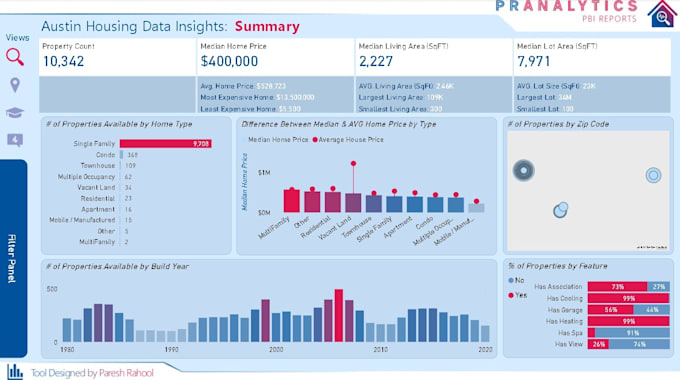This screenshot has height=380, width=680.
Task: Click the Most Expensive Home stat line
Action: click(x=257, y=98)
